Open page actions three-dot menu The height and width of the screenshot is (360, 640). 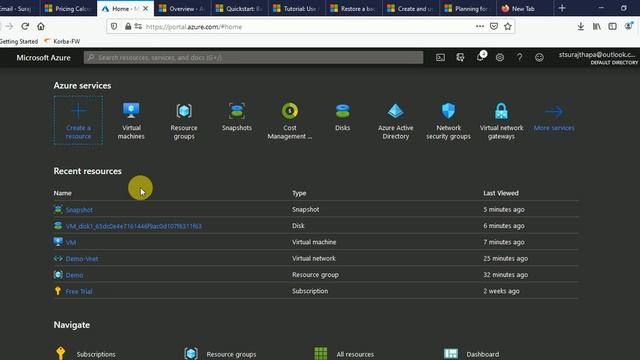(480, 27)
